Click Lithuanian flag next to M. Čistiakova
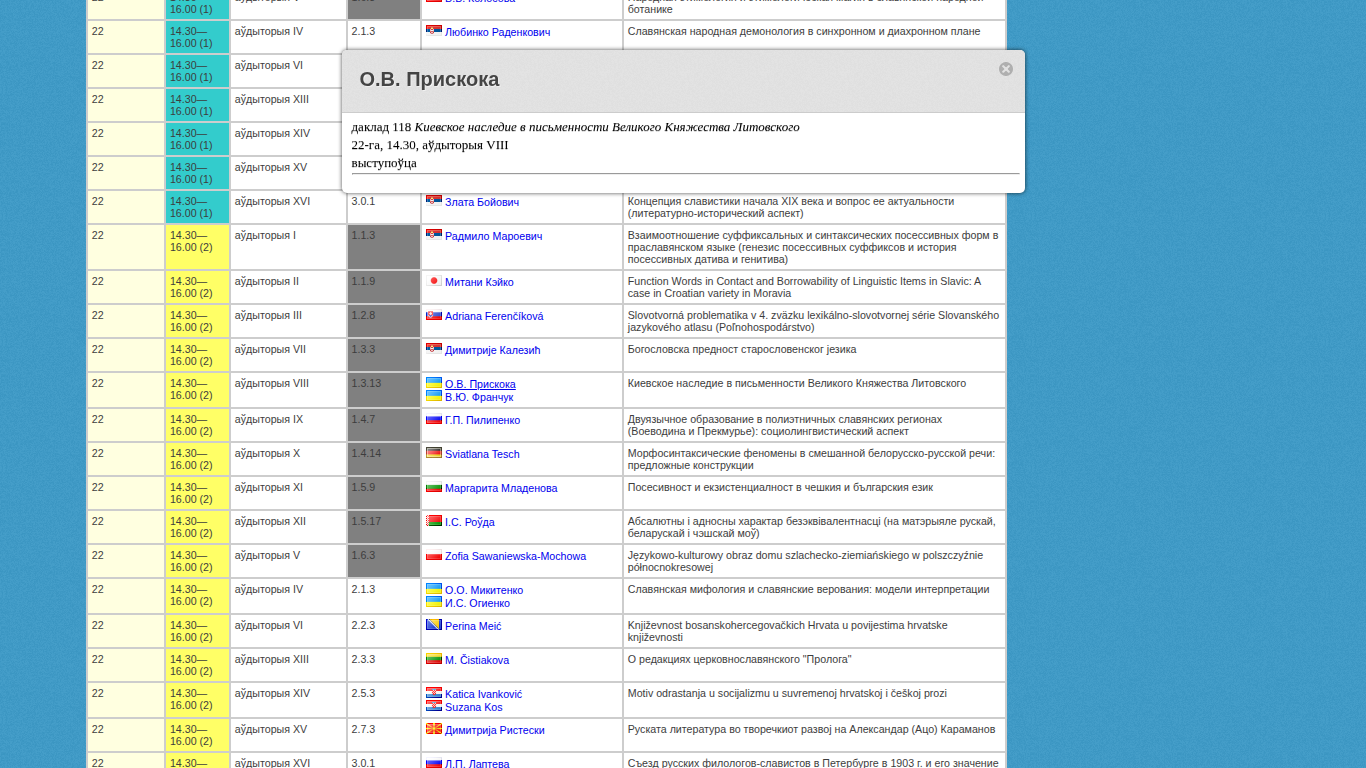Screen dimensions: 1366x768 pyautogui.click(x=434, y=659)
